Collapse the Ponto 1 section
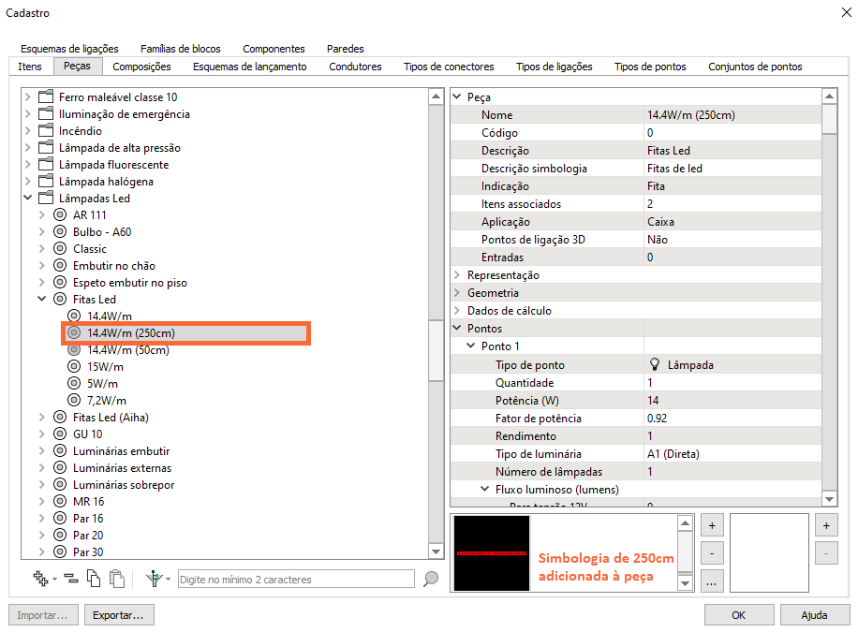The image size is (858, 632). tap(471, 346)
